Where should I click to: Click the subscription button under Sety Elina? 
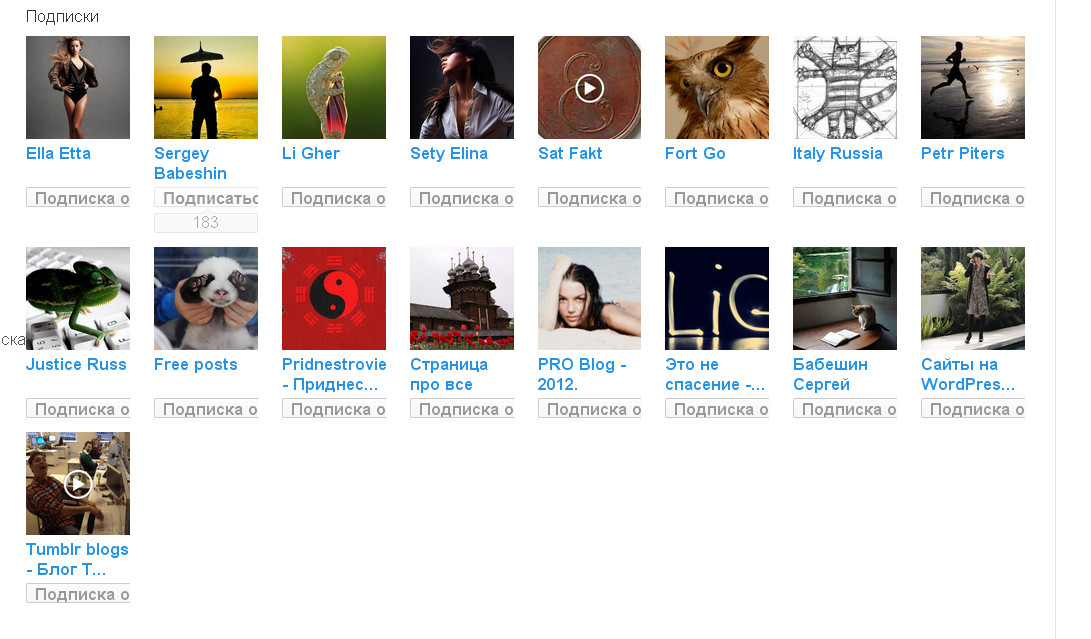point(462,198)
